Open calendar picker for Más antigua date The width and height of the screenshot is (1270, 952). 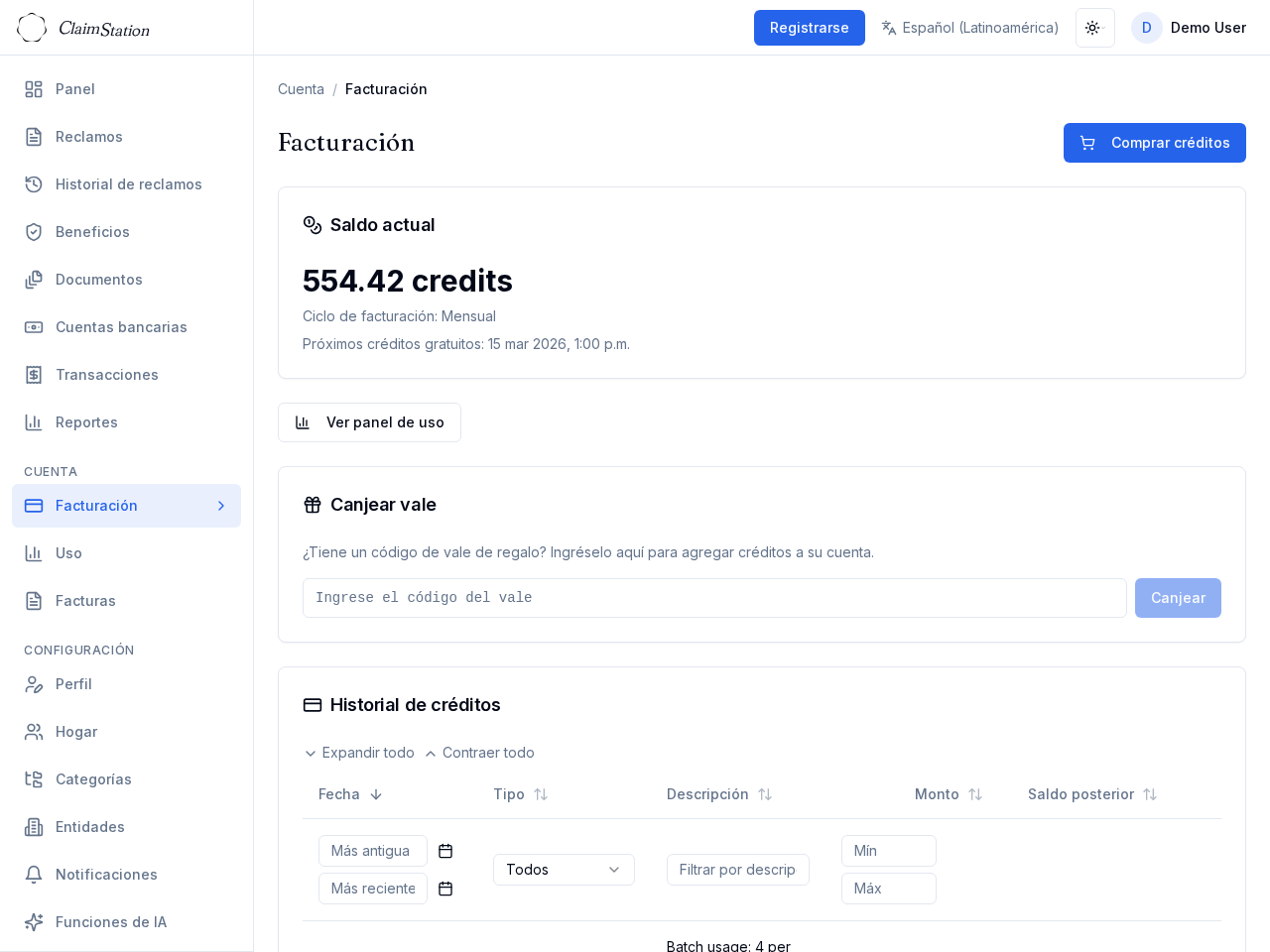click(x=445, y=851)
